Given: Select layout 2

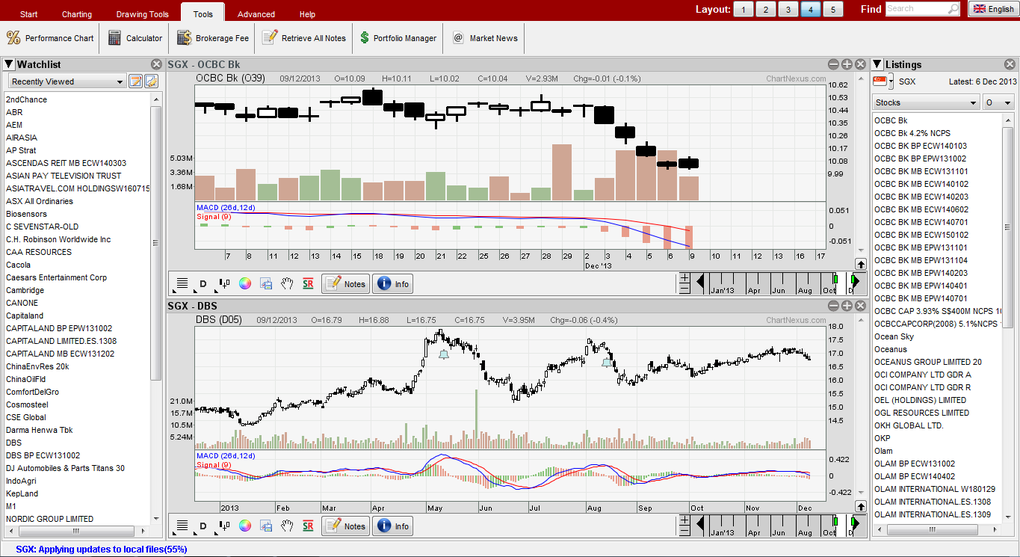Looking at the screenshot, I should (x=766, y=9).
